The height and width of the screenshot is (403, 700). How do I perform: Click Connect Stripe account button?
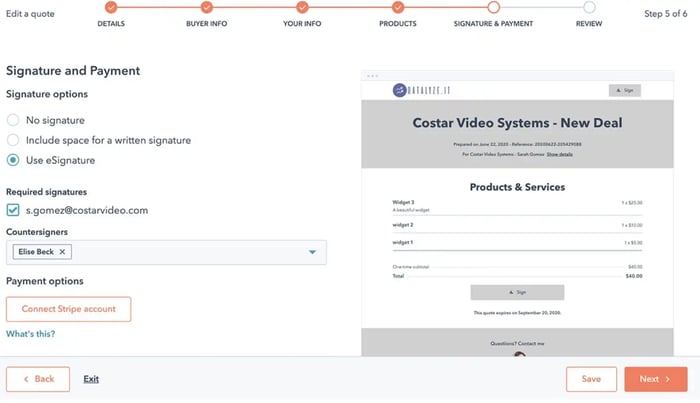coord(68,309)
